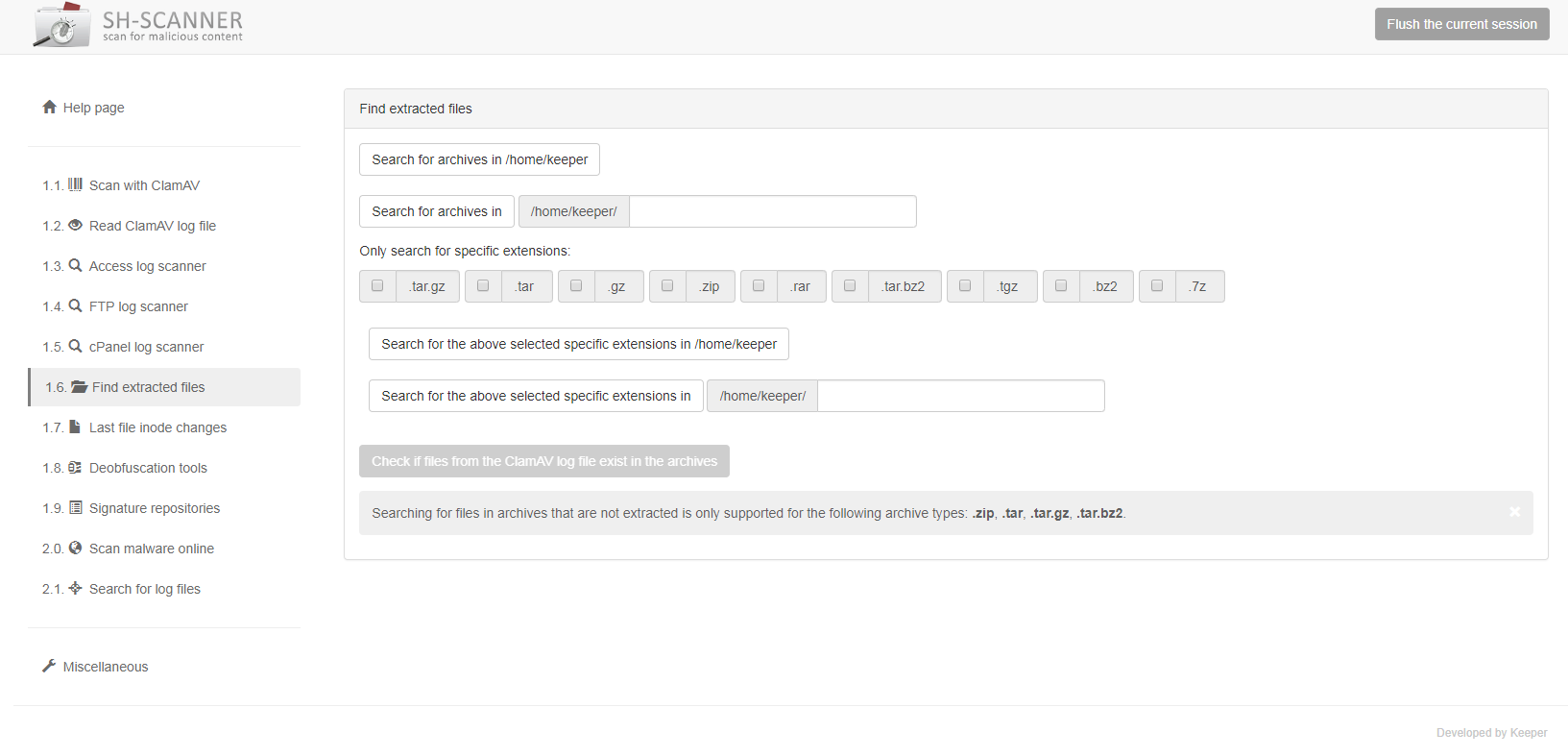
Task: Click Search for above selected extensions in custom path
Action: point(536,396)
